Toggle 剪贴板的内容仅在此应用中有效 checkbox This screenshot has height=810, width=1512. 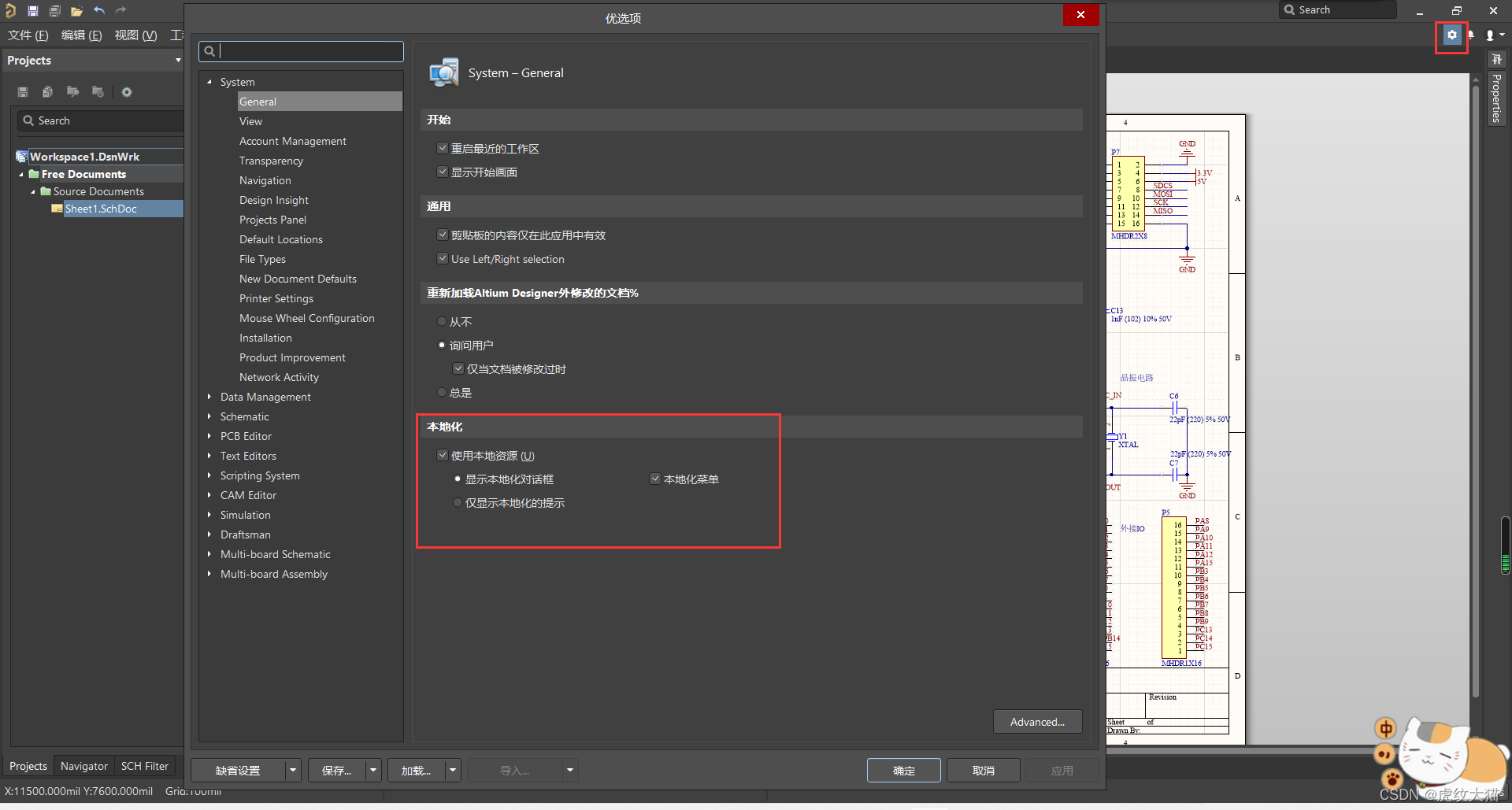(x=443, y=235)
